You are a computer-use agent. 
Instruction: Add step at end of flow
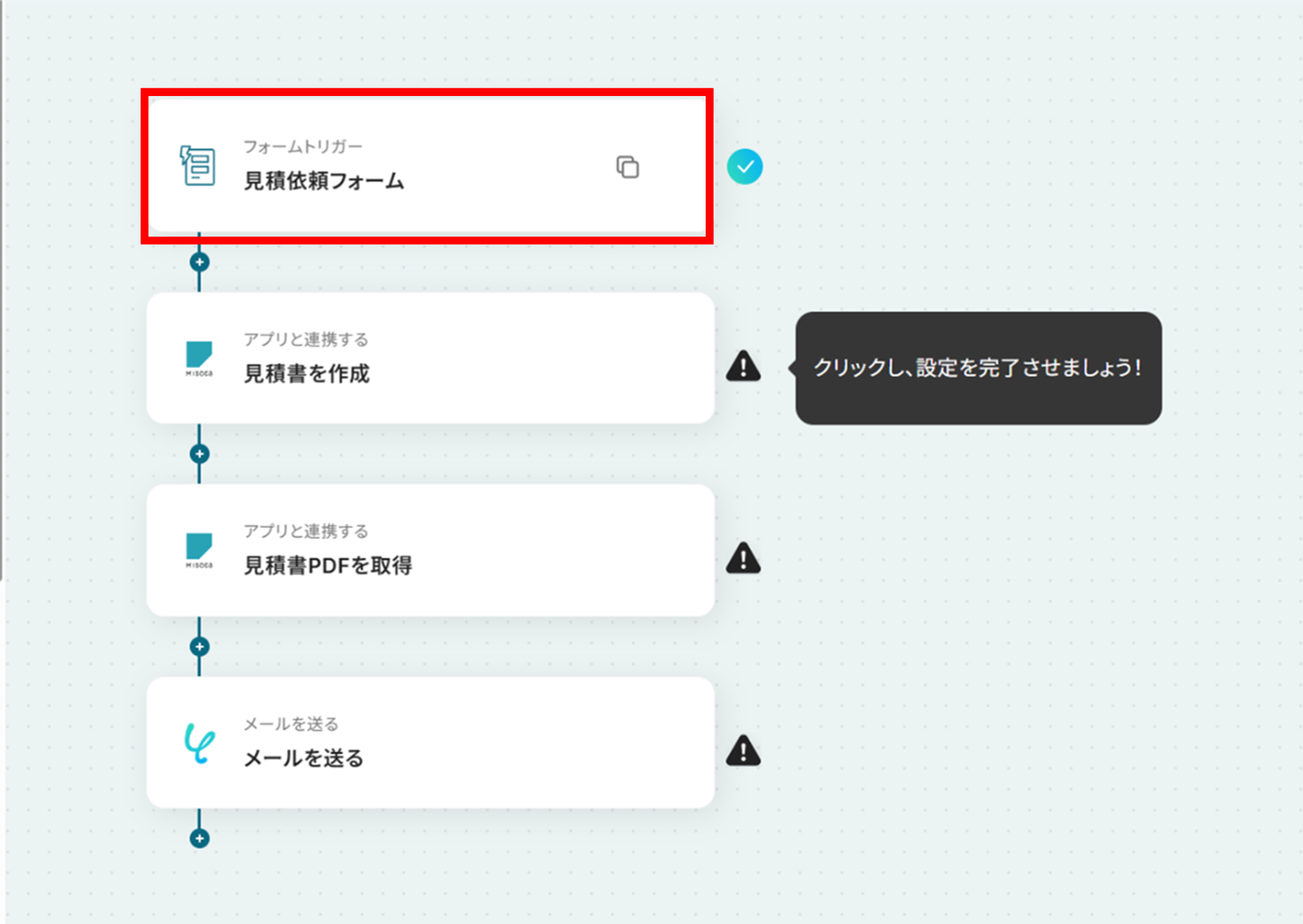(x=200, y=838)
